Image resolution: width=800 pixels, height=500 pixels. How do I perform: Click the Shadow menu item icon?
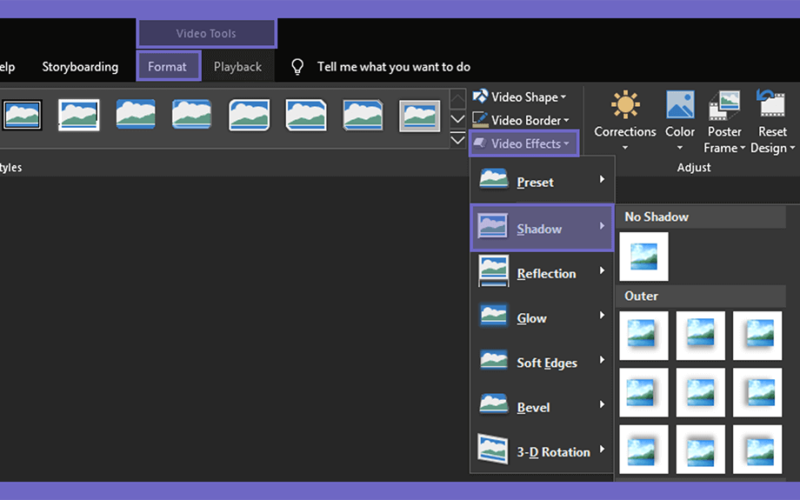(x=492, y=226)
